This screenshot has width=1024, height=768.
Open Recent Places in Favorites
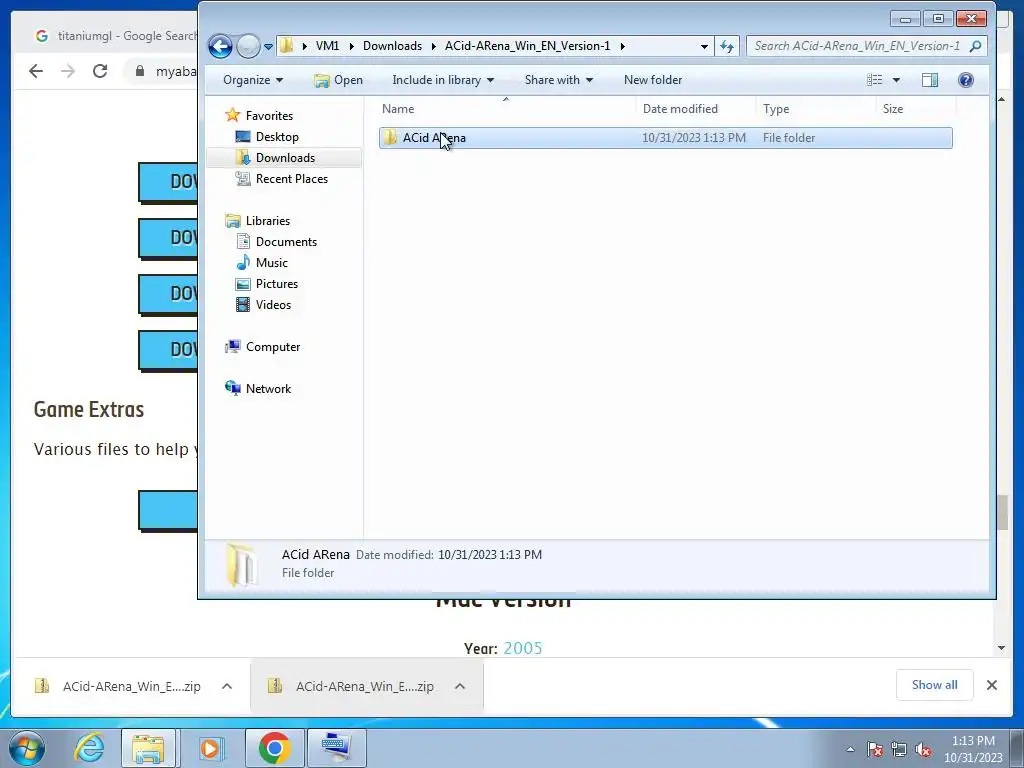[x=291, y=178]
